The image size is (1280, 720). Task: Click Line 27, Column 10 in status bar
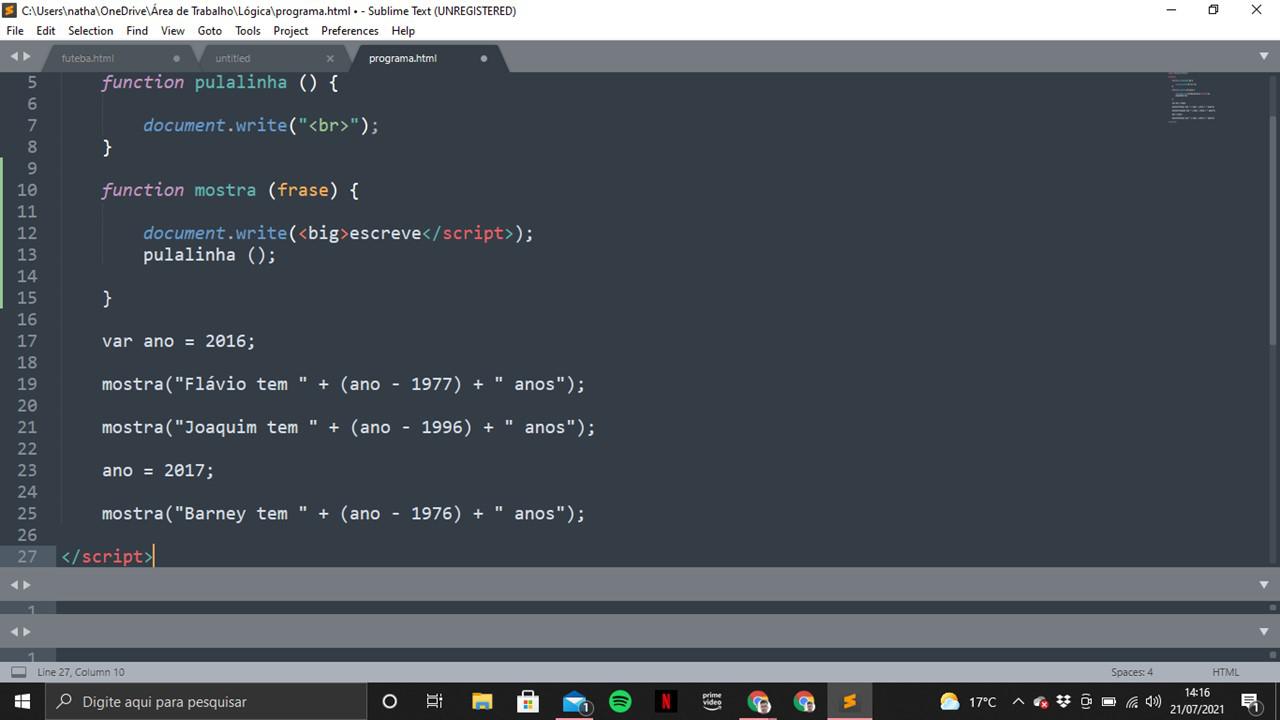point(81,672)
